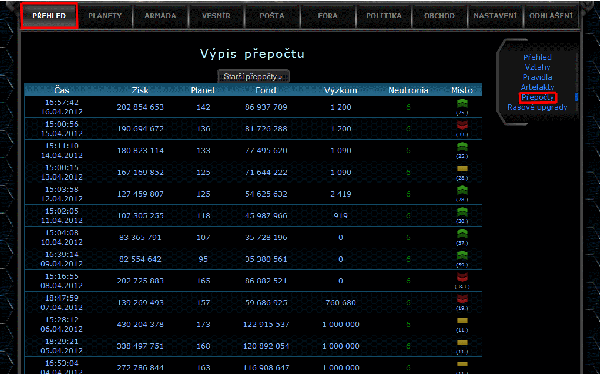This screenshot has width=600, height=374.
Task: Switch to the ARMÁDA tab
Action: [x=160, y=16]
